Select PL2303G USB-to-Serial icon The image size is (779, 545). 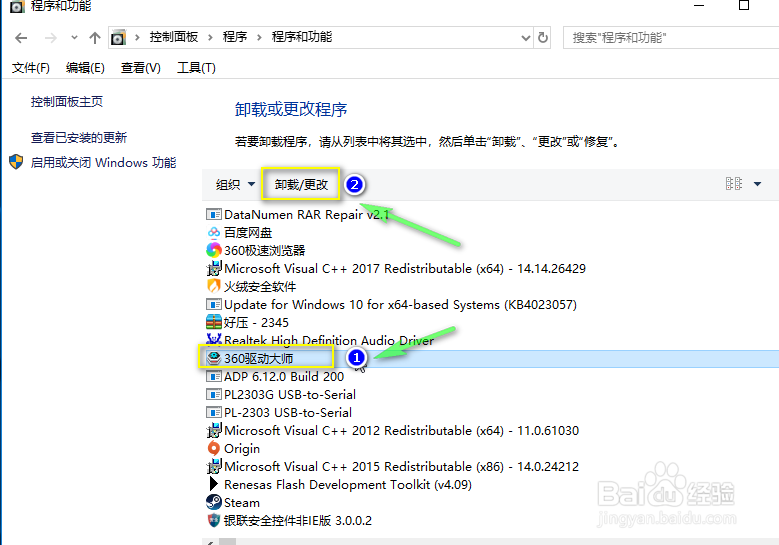tap(214, 394)
